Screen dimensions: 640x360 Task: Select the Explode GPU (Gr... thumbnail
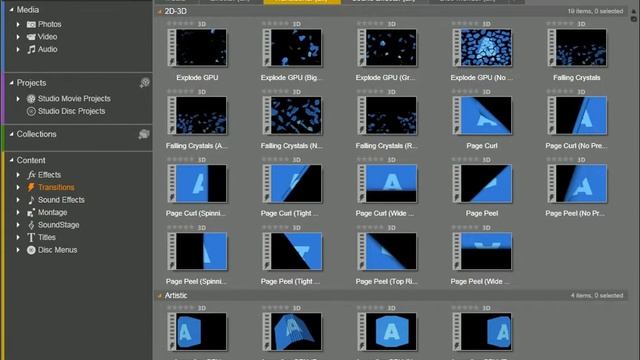coord(387,47)
